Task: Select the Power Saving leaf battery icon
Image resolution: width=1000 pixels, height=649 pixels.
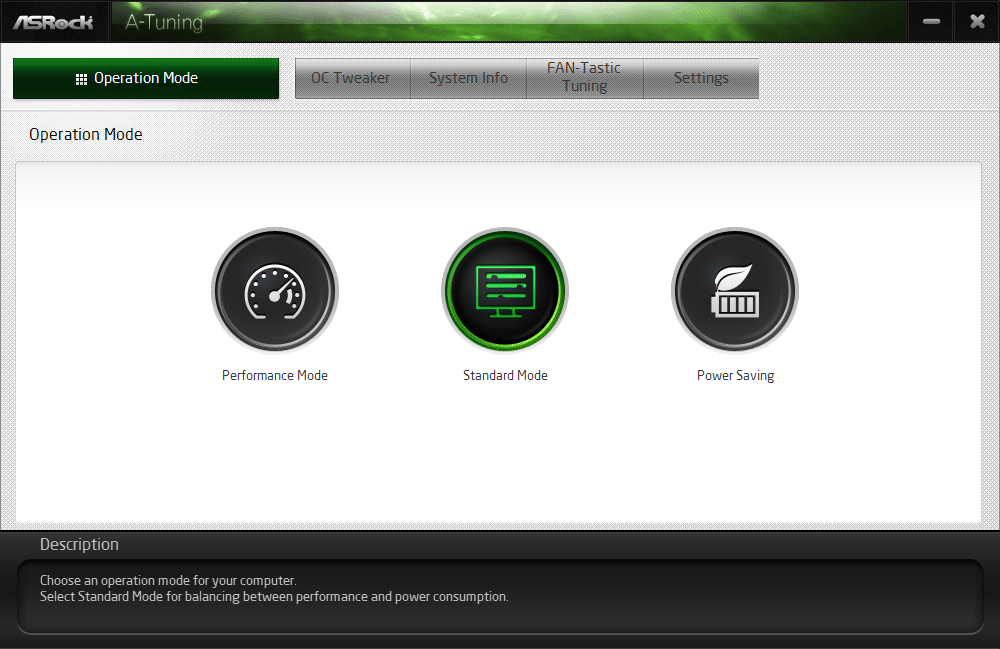Action: pyautogui.click(x=735, y=291)
